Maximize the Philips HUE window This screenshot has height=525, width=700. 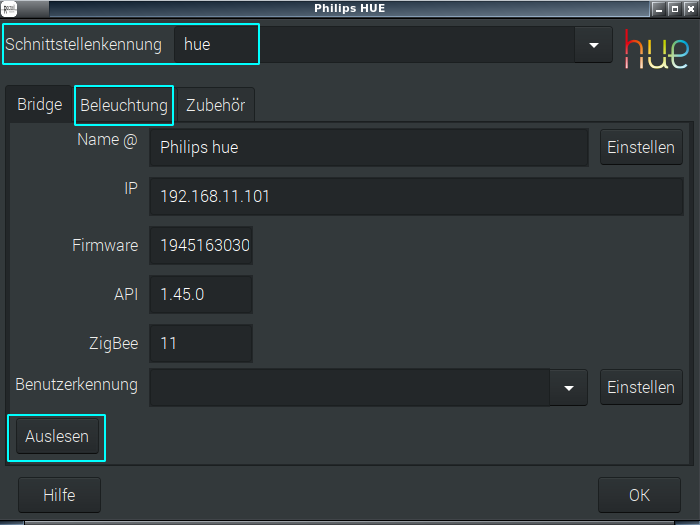[x=674, y=8]
